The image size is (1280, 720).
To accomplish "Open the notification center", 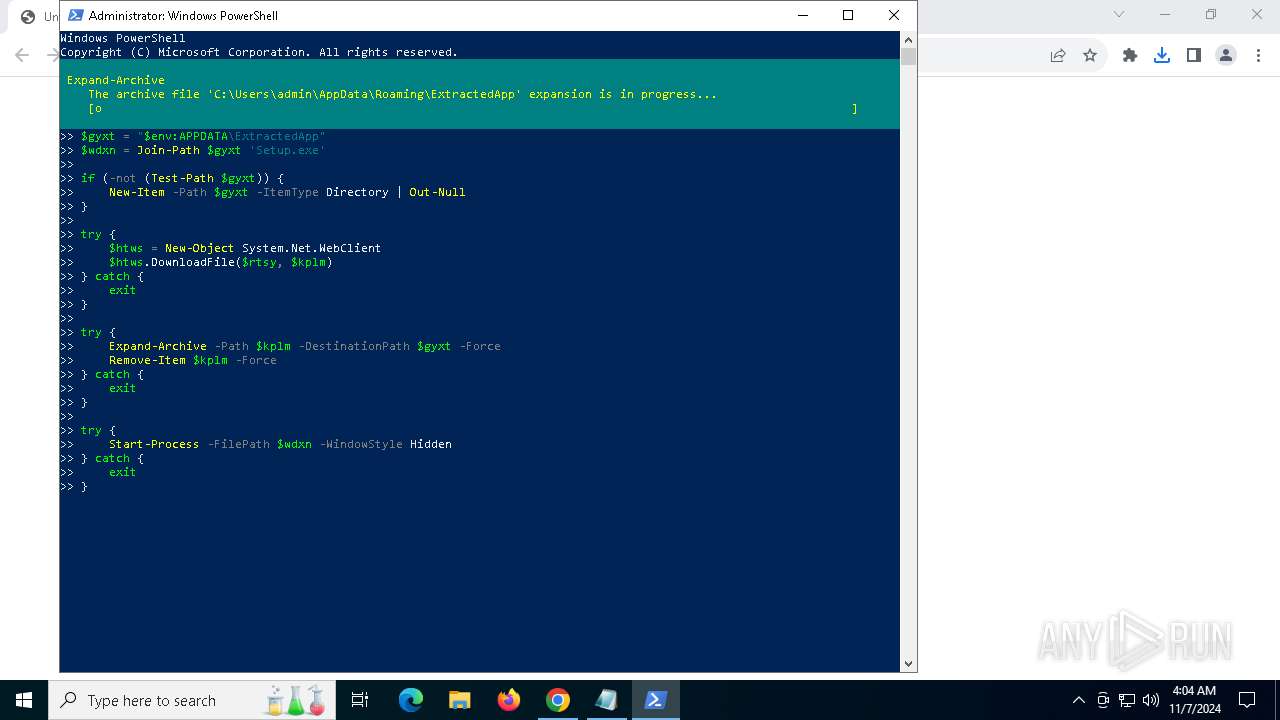I will tap(1247, 700).
